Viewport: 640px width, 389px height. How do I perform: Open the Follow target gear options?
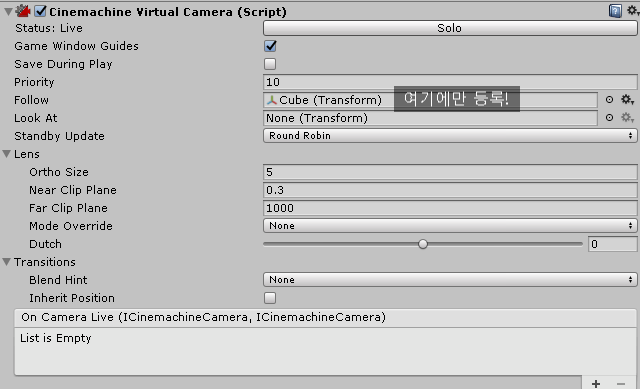627,100
